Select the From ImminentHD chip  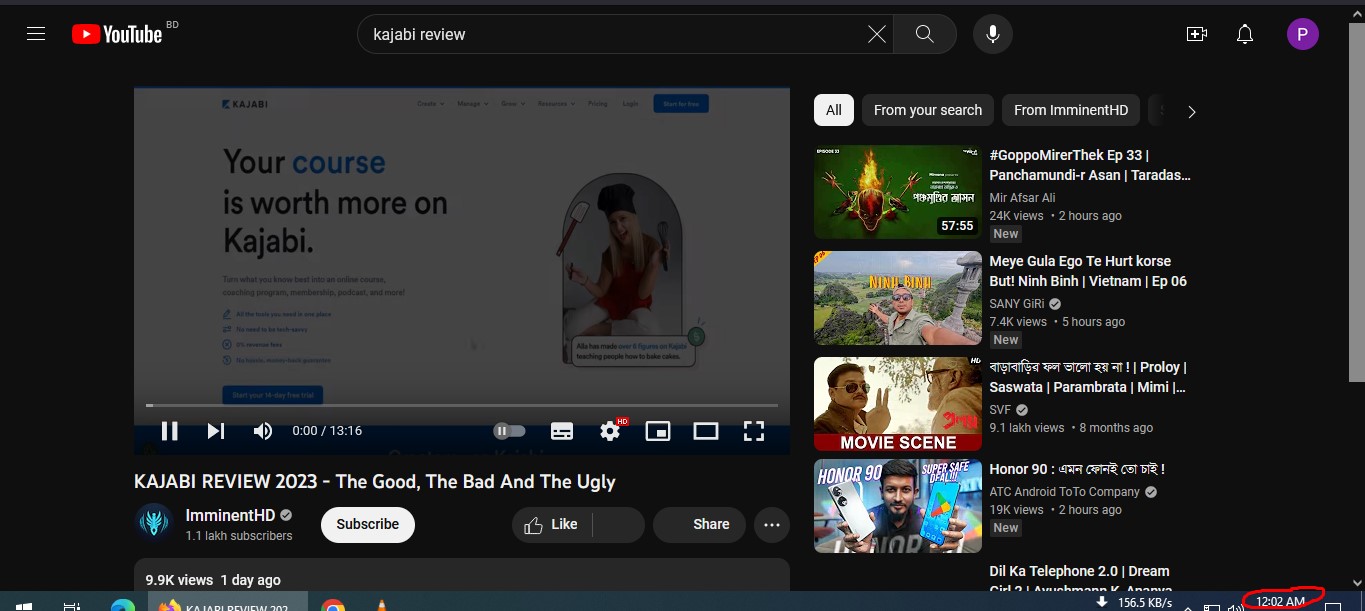point(1071,110)
